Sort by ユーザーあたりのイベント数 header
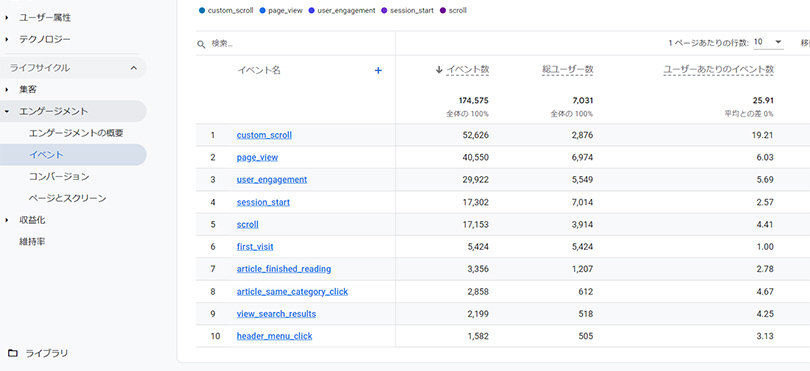 718,70
